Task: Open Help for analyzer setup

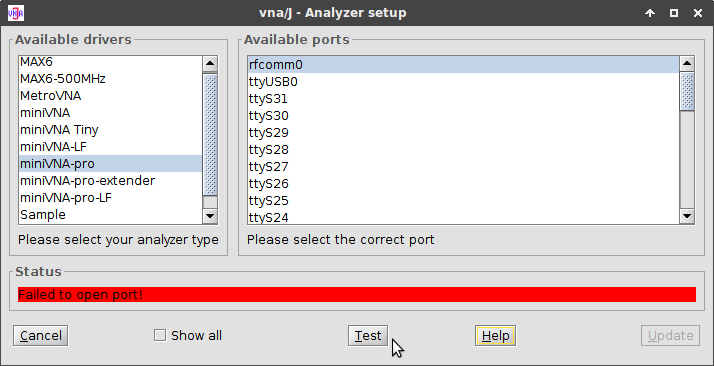Action: pyautogui.click(x=495, y=336)
